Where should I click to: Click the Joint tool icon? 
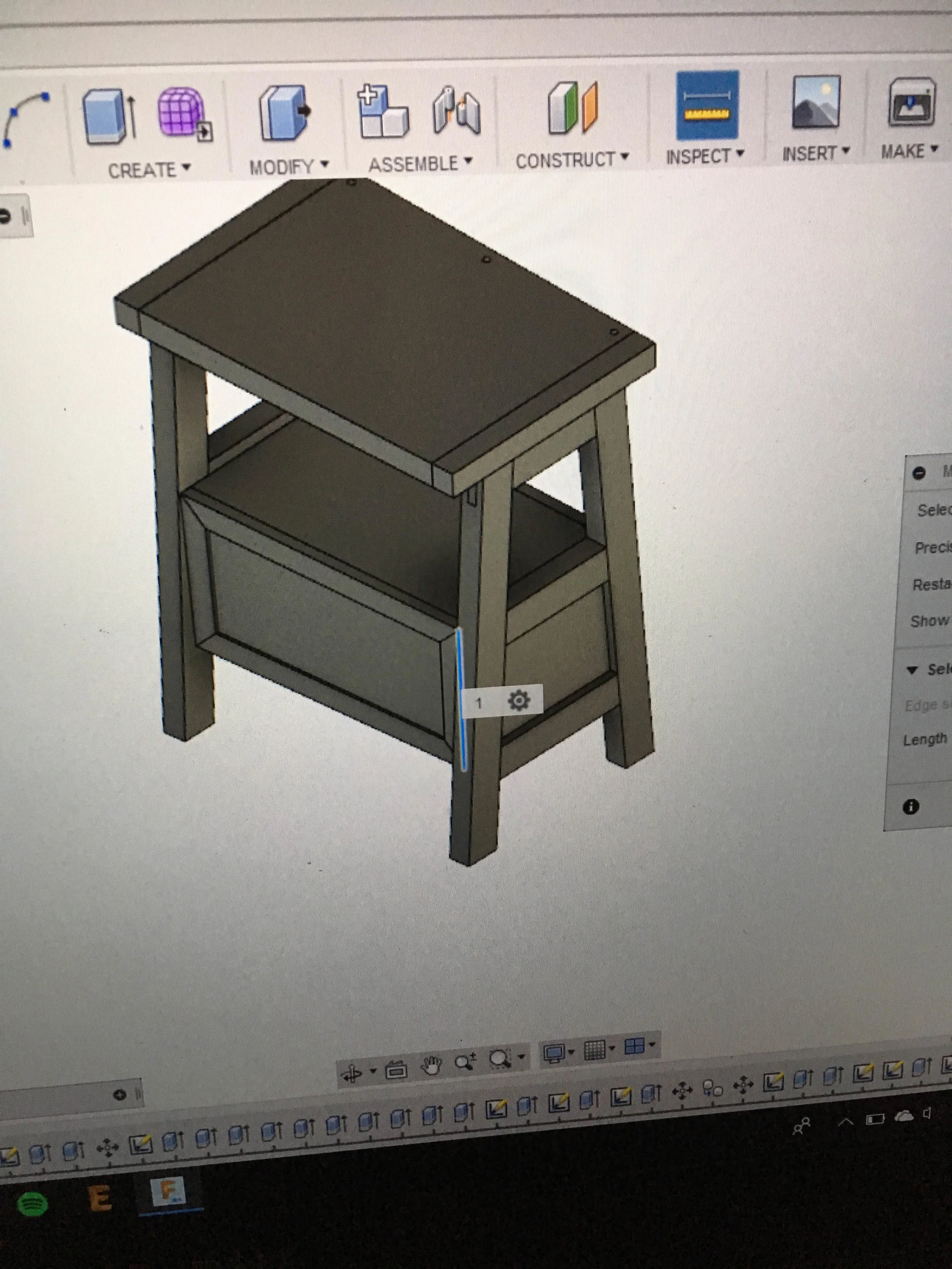click(x=456, y=110)
